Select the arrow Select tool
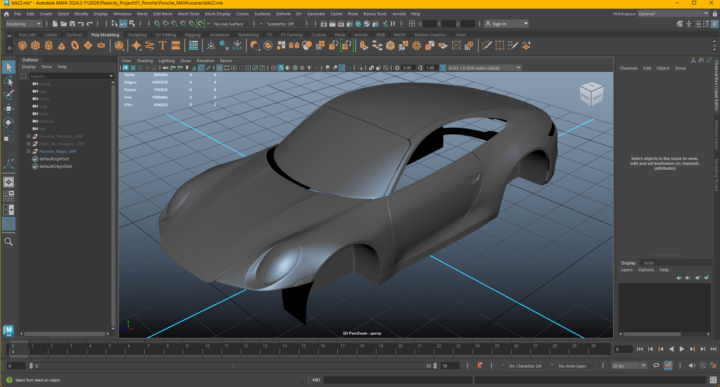The width and height of the screenshot is (720, 387). 8,67
